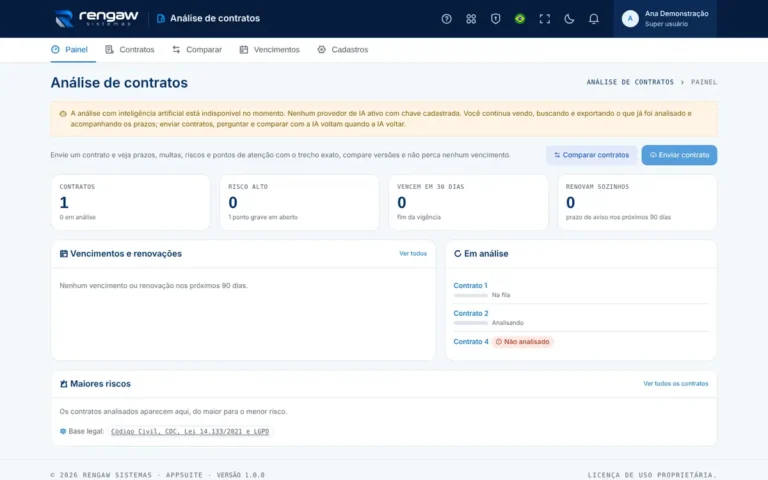Click the refresh icon by Em análise
This screenshot has height=480, width=768.
(x=457, y=254)
